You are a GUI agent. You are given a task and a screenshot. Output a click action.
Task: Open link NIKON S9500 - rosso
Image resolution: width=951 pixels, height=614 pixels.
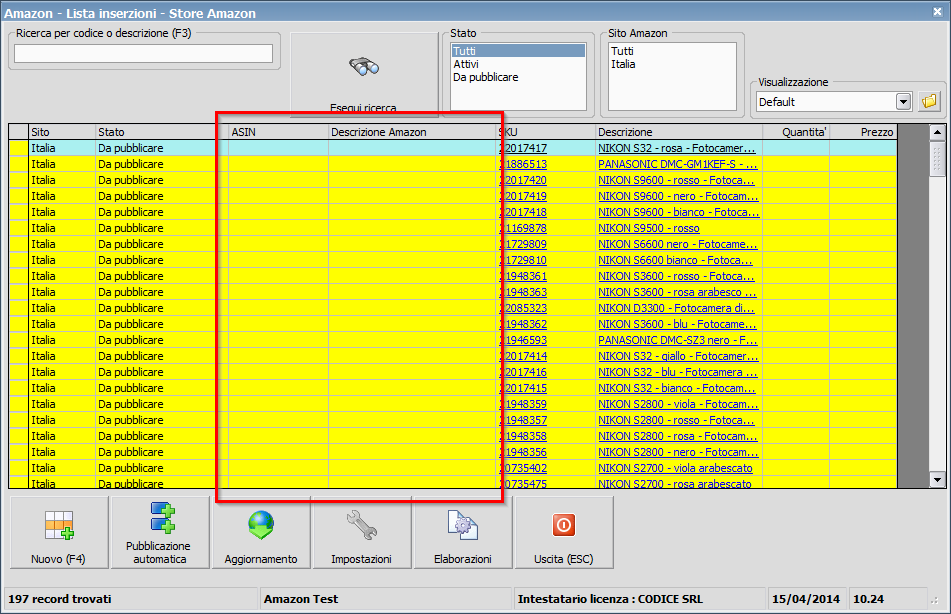pyautogui.click(x=648, y=228)
